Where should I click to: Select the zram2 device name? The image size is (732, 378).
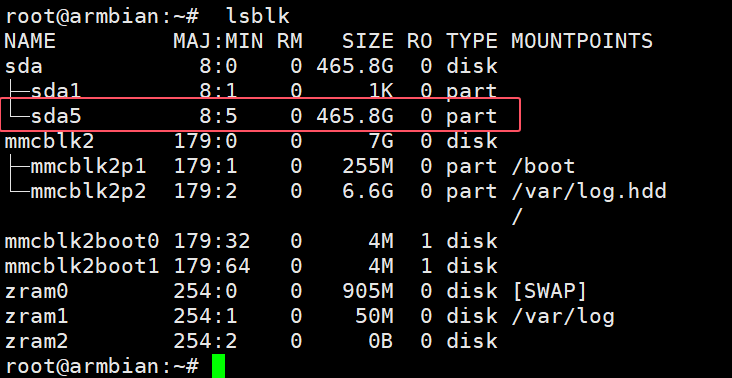click(36, 342)
